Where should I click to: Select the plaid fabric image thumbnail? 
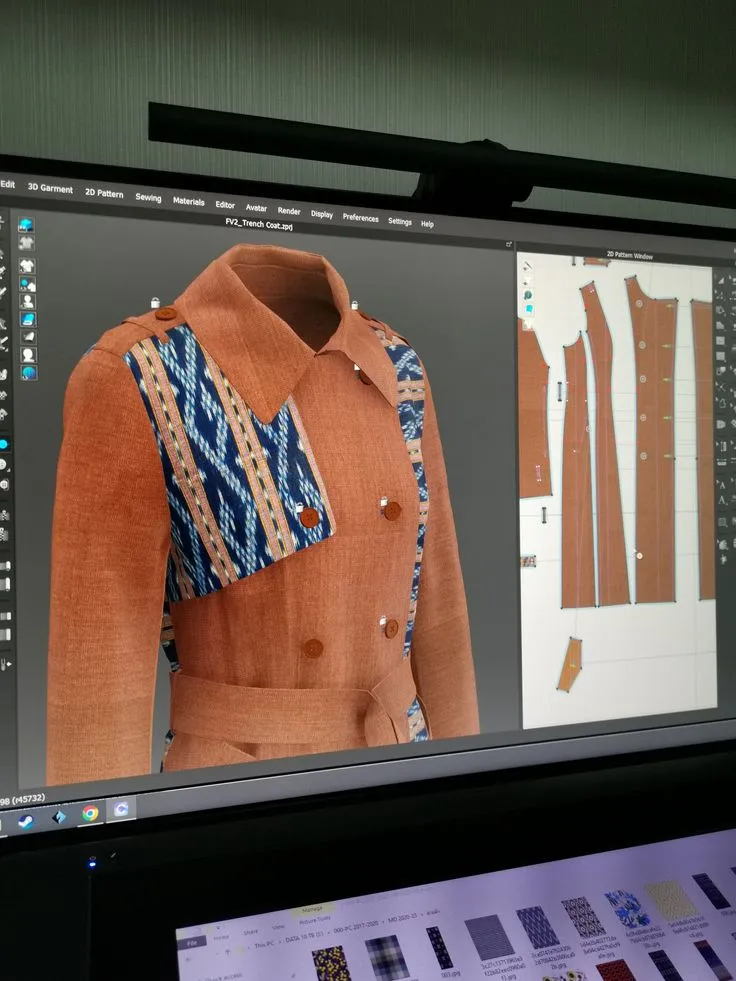point(387,957)
